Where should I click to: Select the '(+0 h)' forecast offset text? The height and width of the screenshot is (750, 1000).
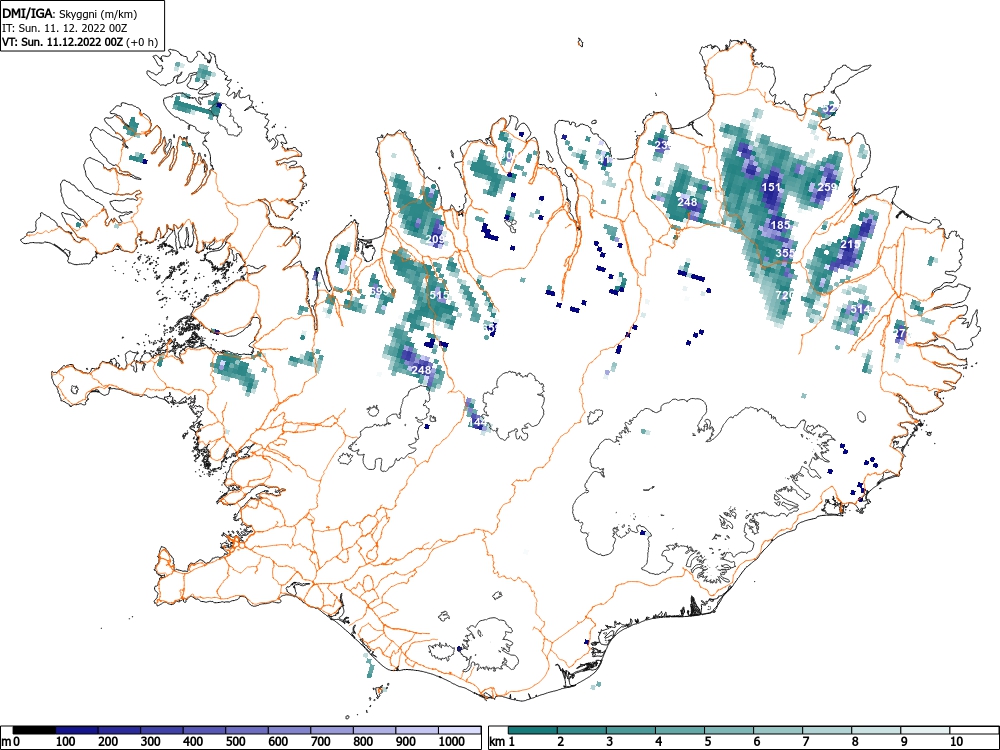pos(143,42)
